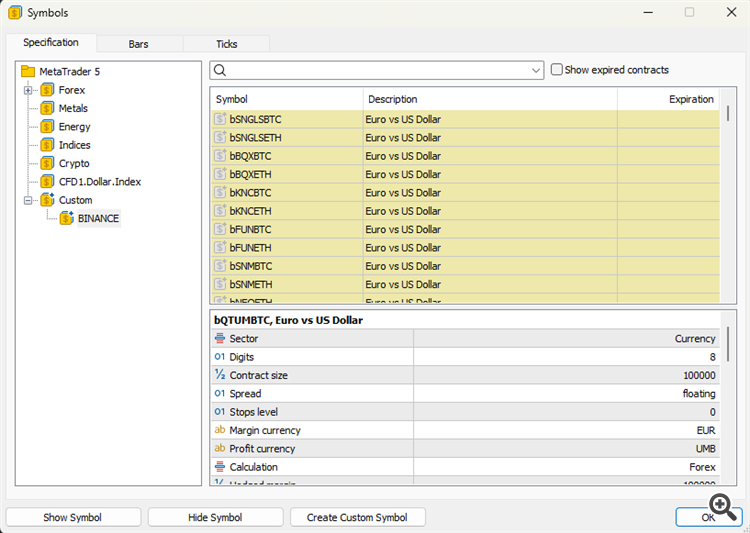Click the Description column header
Image resolution: width=750 pixels, height=533 pixels.
(490, 99)
